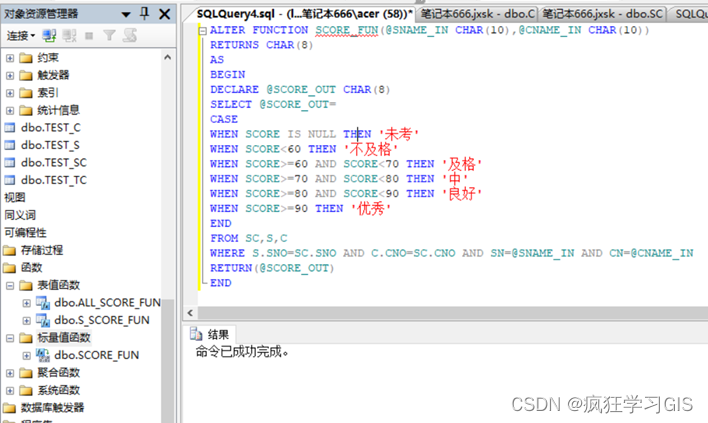The image size is (708, 423).
Task: Collapse the 标量值函数 folder
Action: pos(10,338)
